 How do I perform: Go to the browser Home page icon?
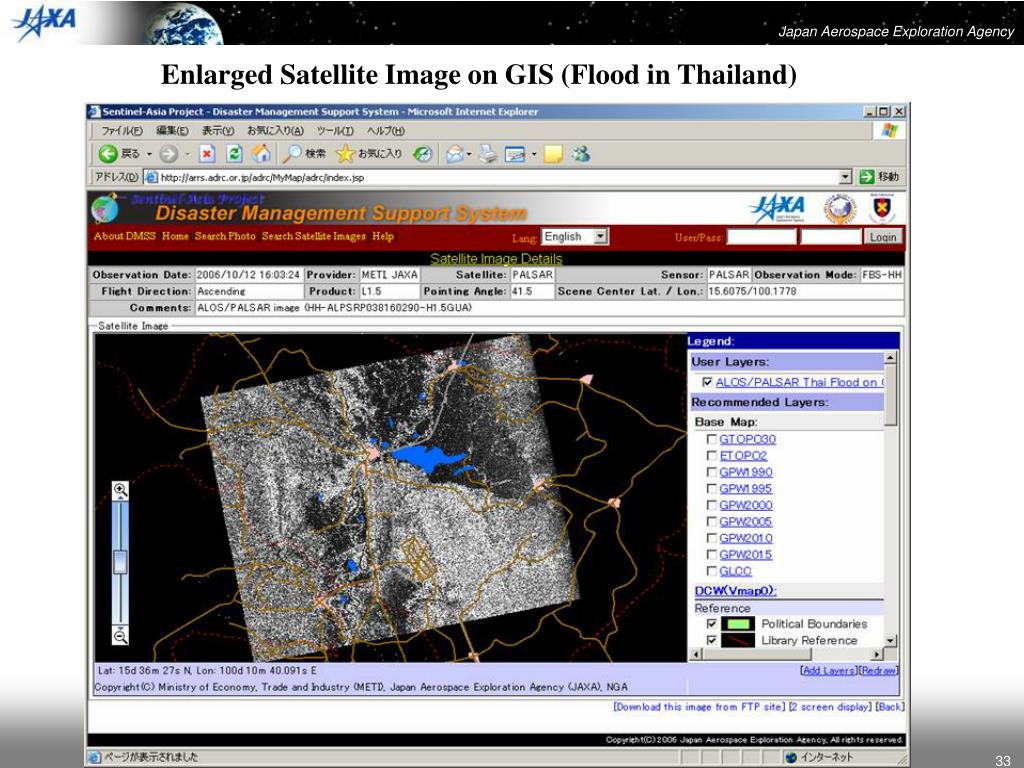(x=261, y=154)
